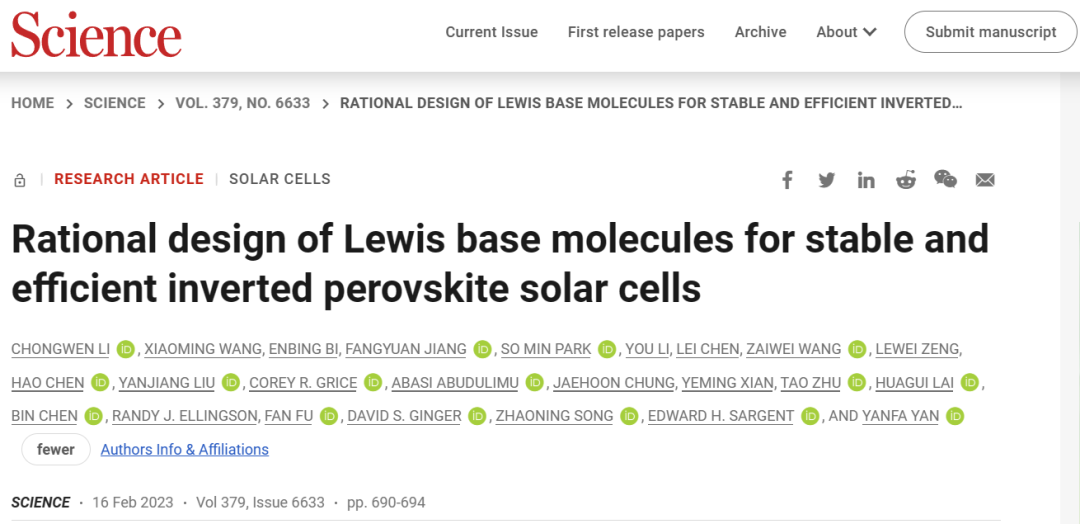Open the Archive menu item

pos(760,32)
